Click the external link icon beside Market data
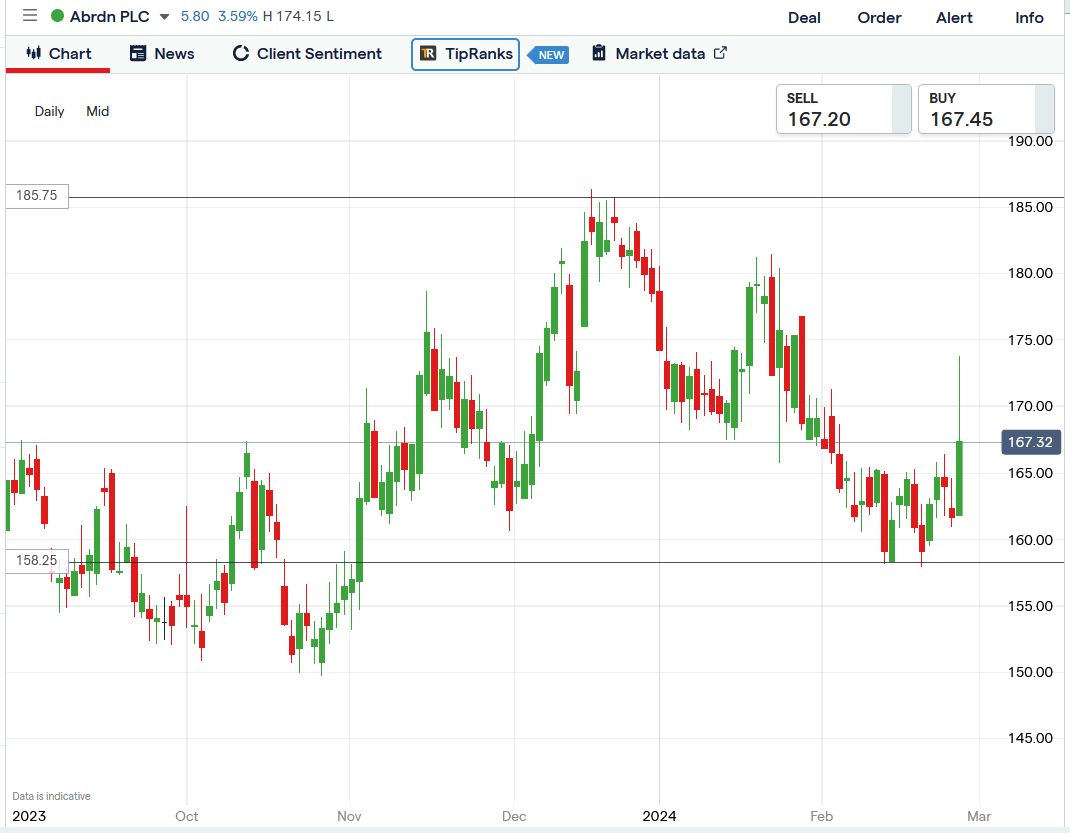Image resolution: width=1070 pixels, height=833 pixels. pos(721,53)
